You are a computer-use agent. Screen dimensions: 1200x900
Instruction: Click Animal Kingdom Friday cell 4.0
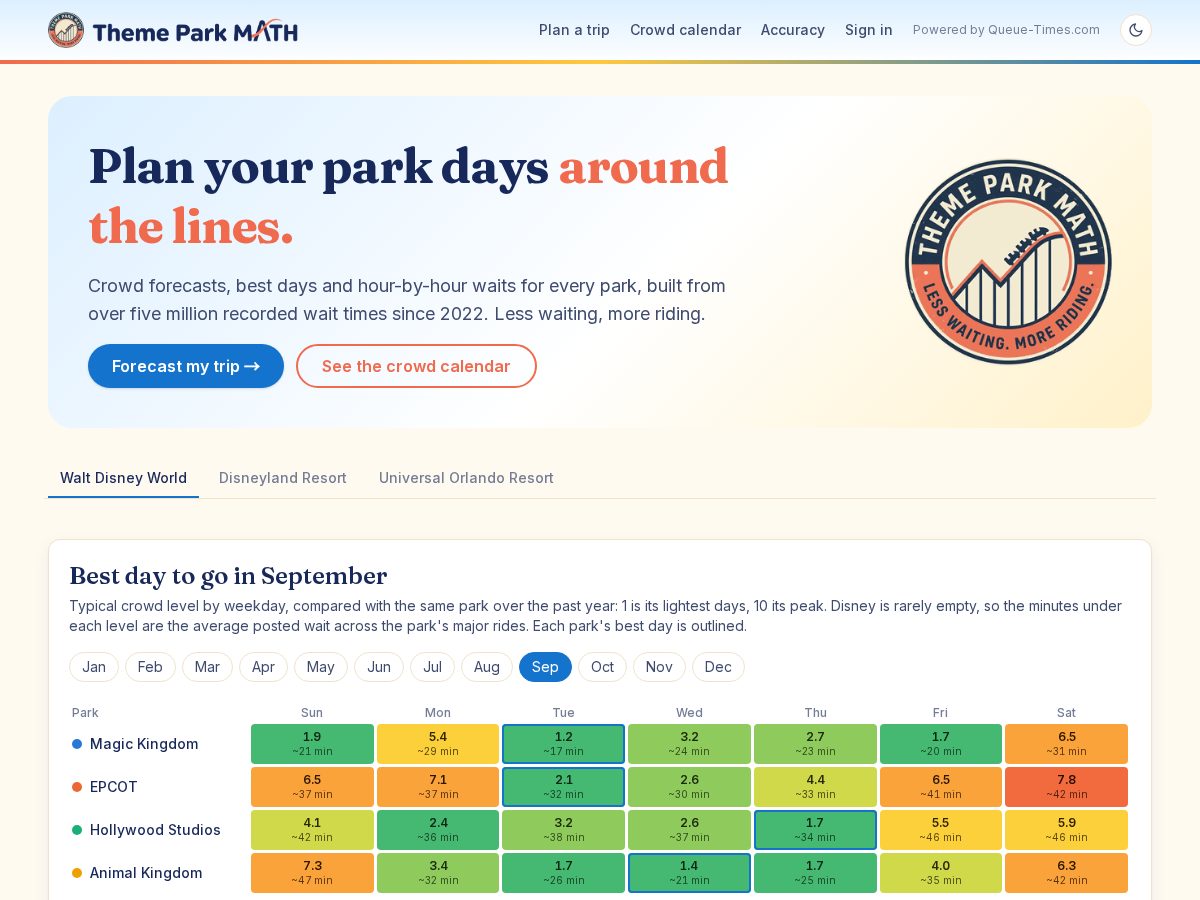(940, 873)
